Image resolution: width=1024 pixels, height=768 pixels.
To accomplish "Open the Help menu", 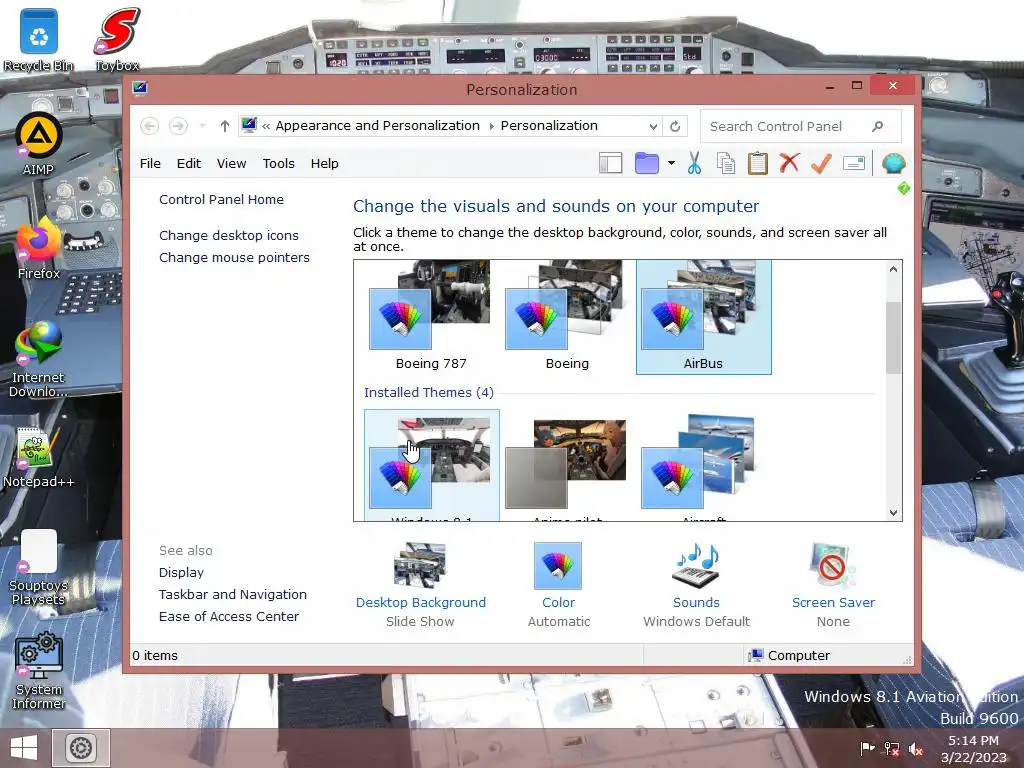I will 325,163.
